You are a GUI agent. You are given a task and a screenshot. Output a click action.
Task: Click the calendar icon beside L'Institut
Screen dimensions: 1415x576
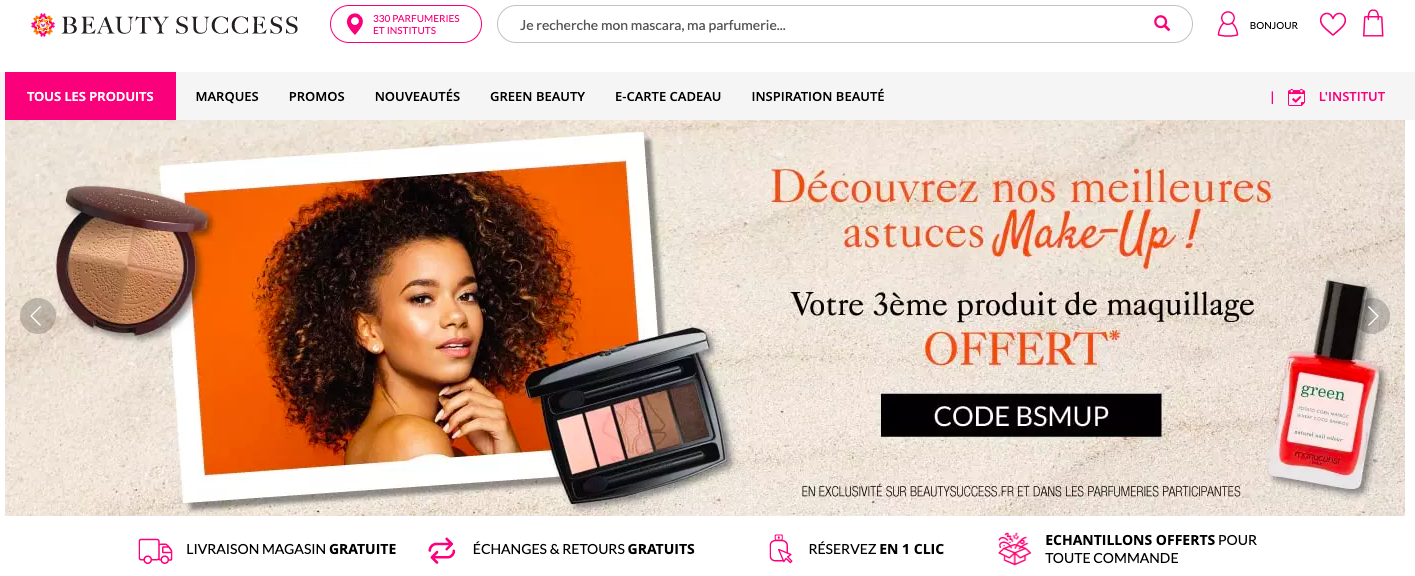(x=1296, y=97)
